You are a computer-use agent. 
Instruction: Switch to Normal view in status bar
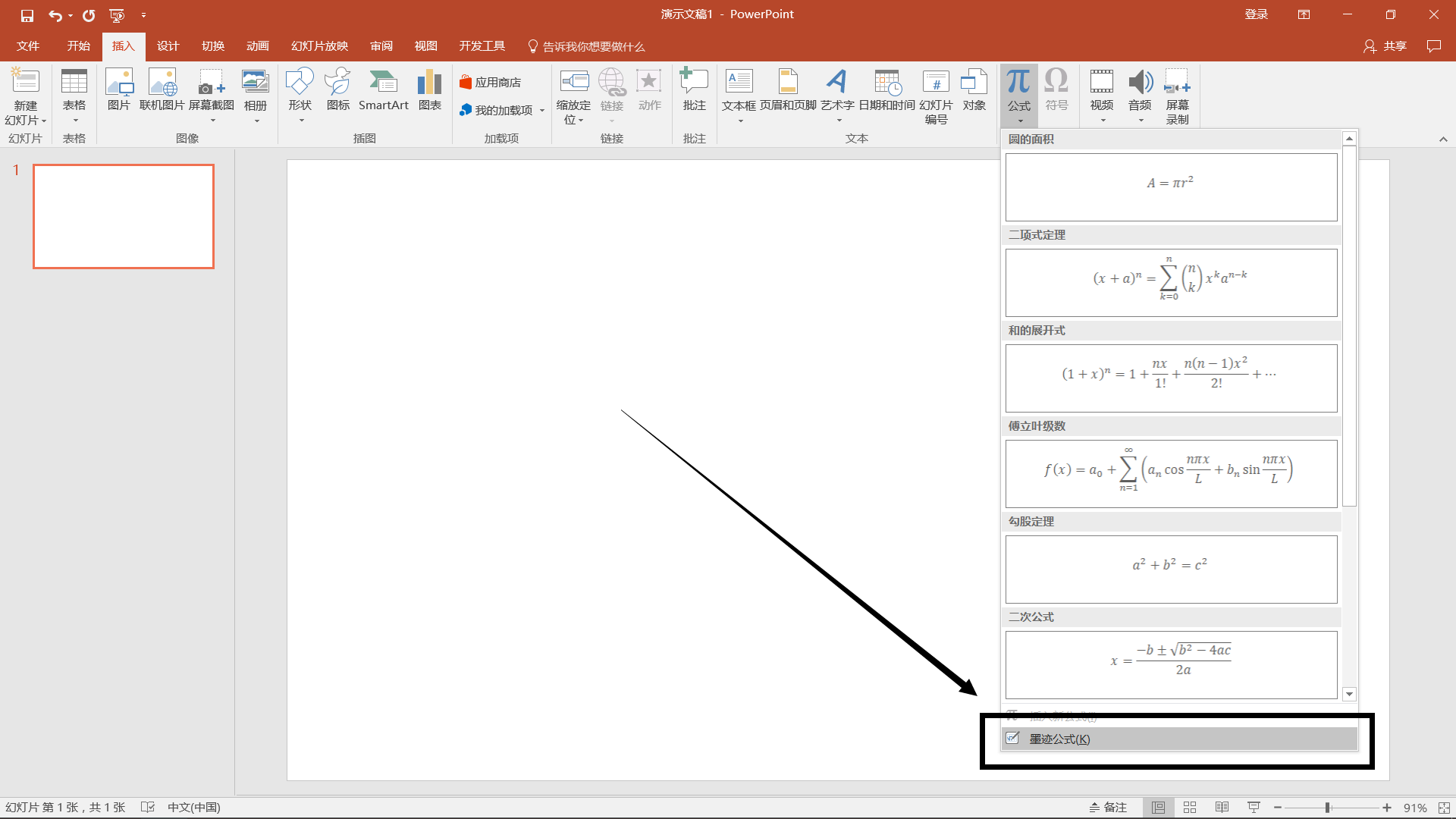1159,808
